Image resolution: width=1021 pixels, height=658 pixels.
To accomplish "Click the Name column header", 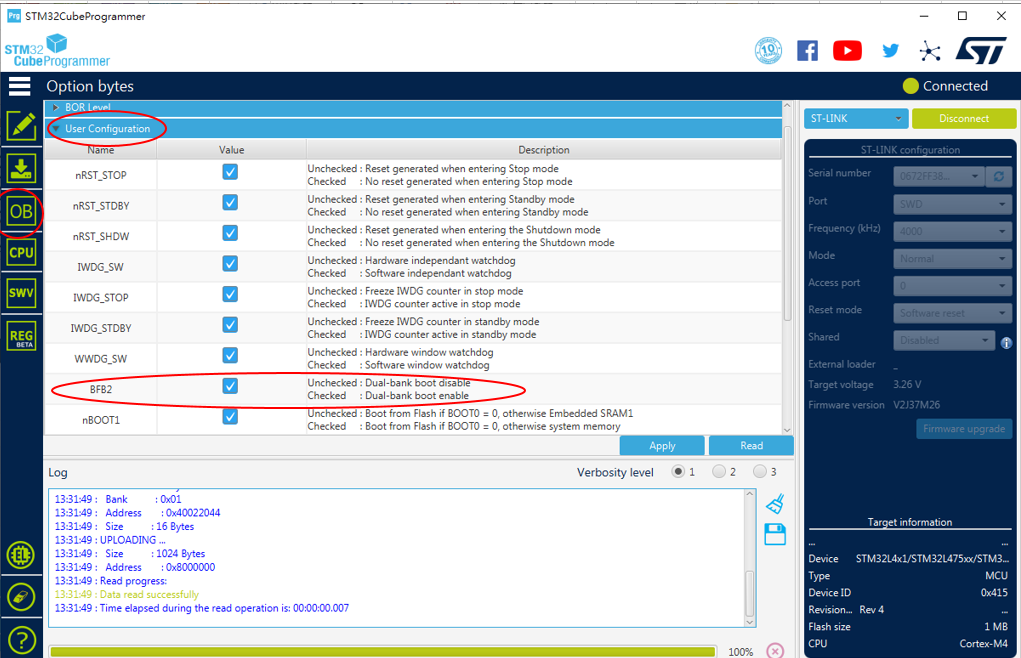I will click(x=101, y=150).
